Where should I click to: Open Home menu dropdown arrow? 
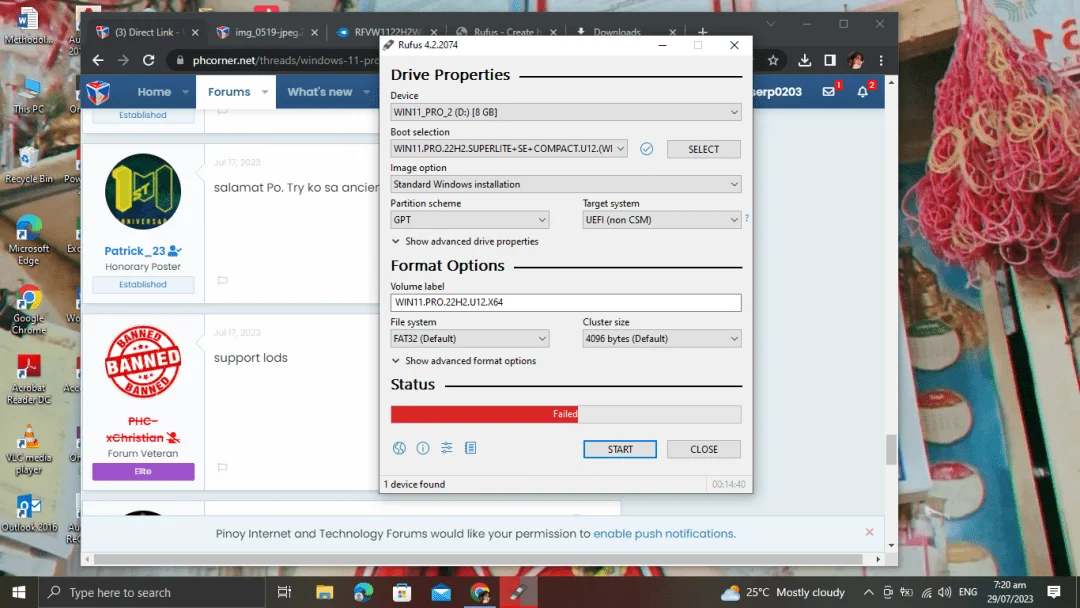[x=185, y=92]
